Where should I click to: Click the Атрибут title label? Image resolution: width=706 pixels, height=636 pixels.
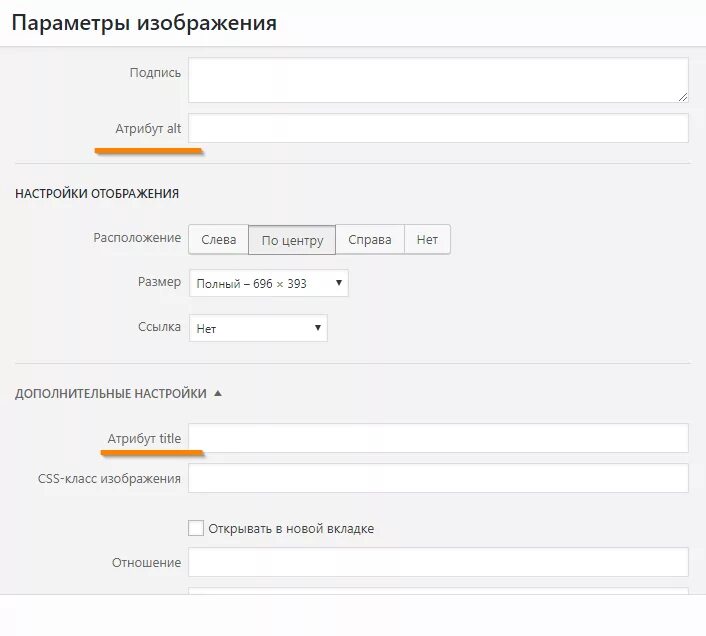click(144, 438)
